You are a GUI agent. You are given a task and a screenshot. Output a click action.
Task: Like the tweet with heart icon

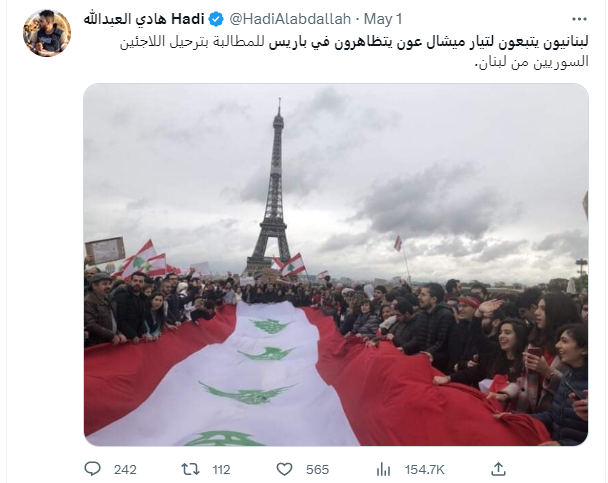tap(284, 469)
